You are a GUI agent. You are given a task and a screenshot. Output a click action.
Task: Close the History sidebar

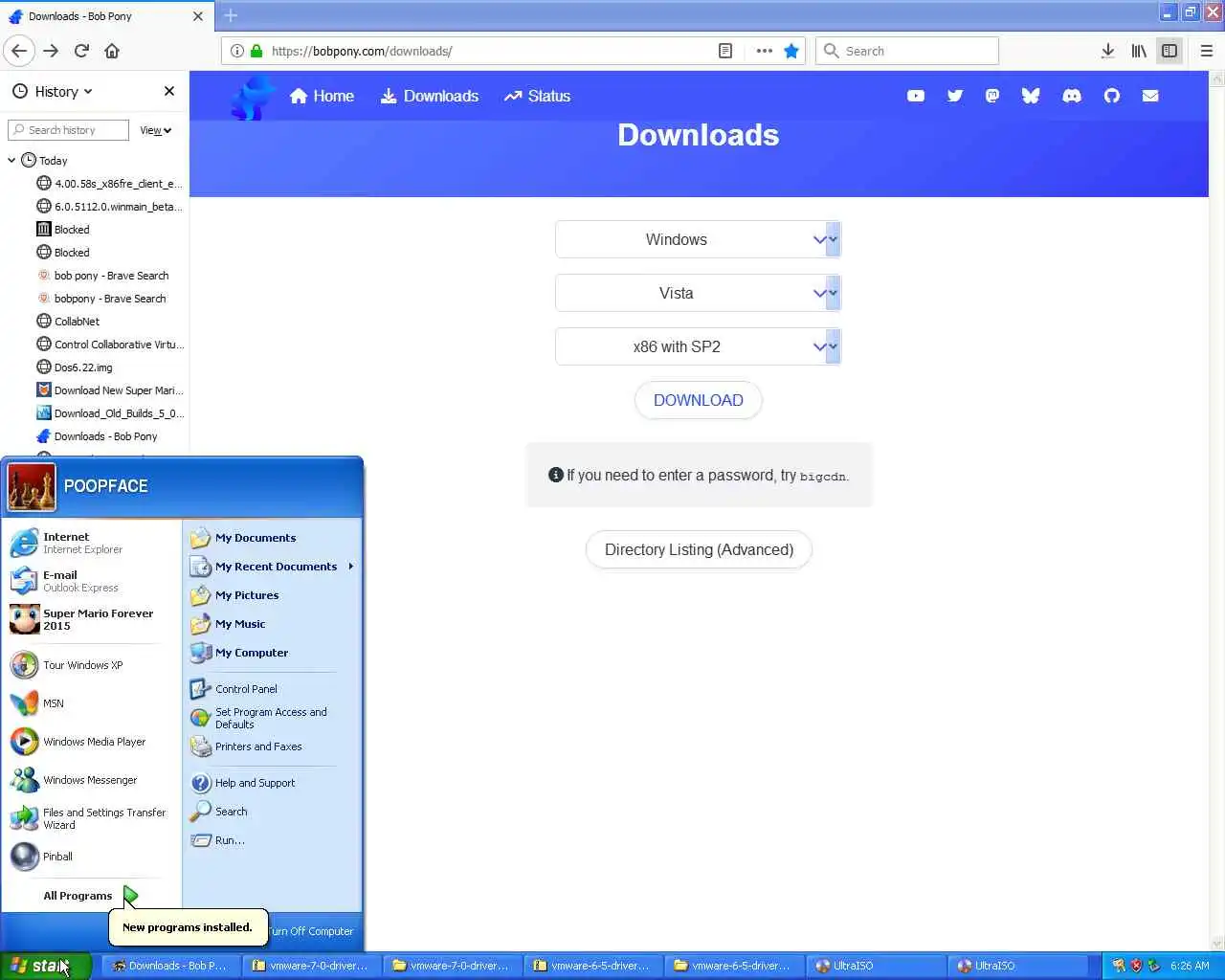coord(169,91)
